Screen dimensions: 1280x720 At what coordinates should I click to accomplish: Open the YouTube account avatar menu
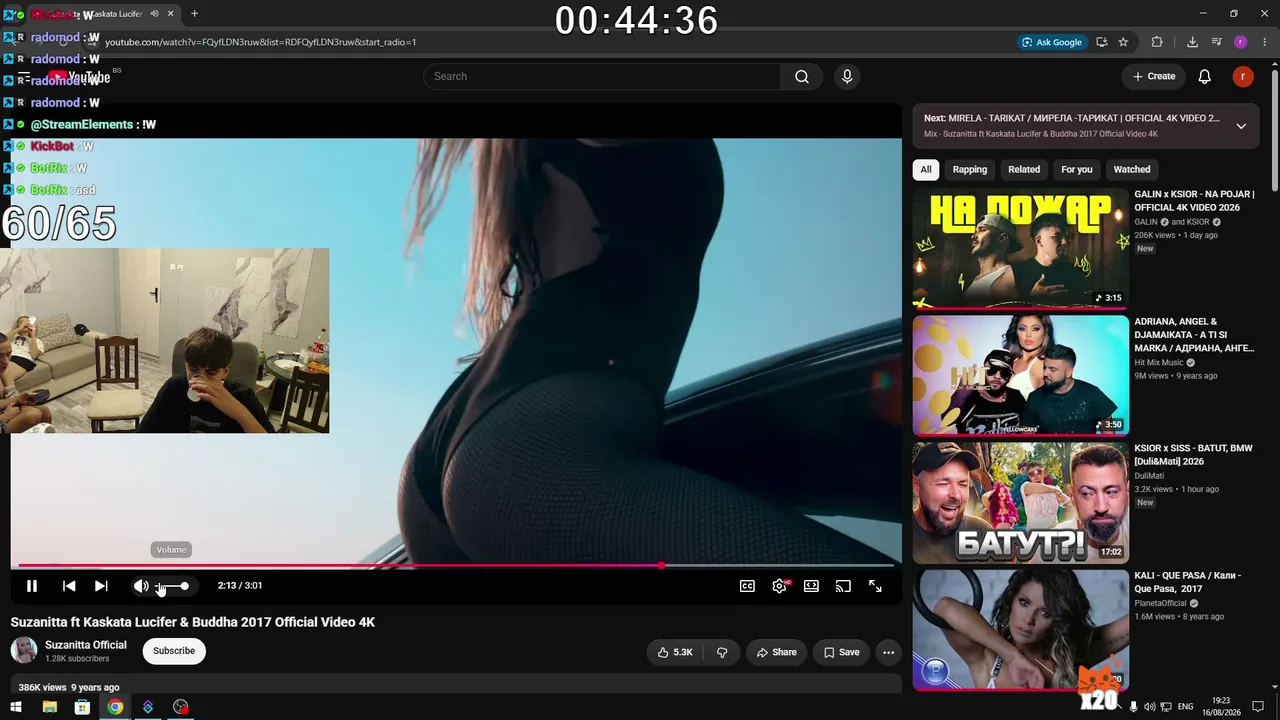click(x=1243, y=76)
